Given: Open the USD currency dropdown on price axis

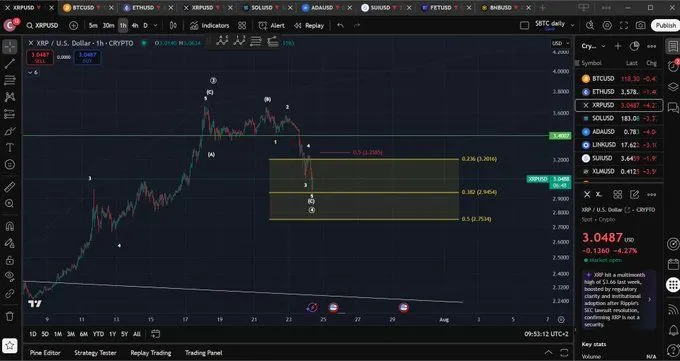Looking at the screenshot, I should (560, 43).
